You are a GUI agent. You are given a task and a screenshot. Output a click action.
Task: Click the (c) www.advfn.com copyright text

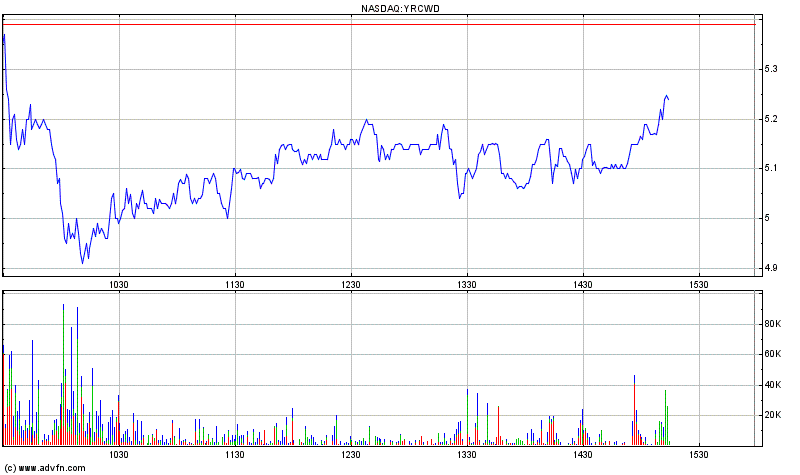[45, 468]
